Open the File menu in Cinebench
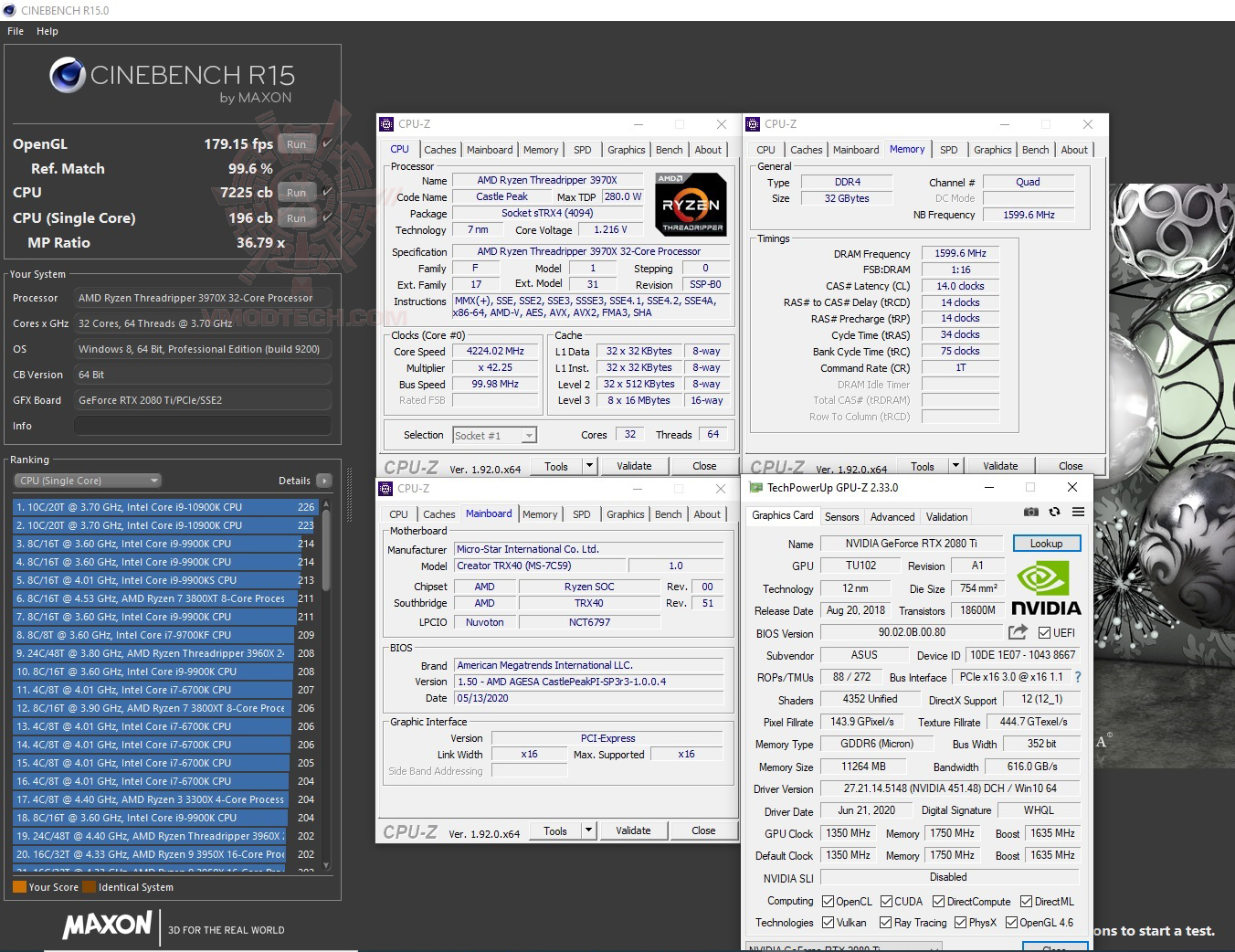The image size is (1235, 952). [16, 31]
